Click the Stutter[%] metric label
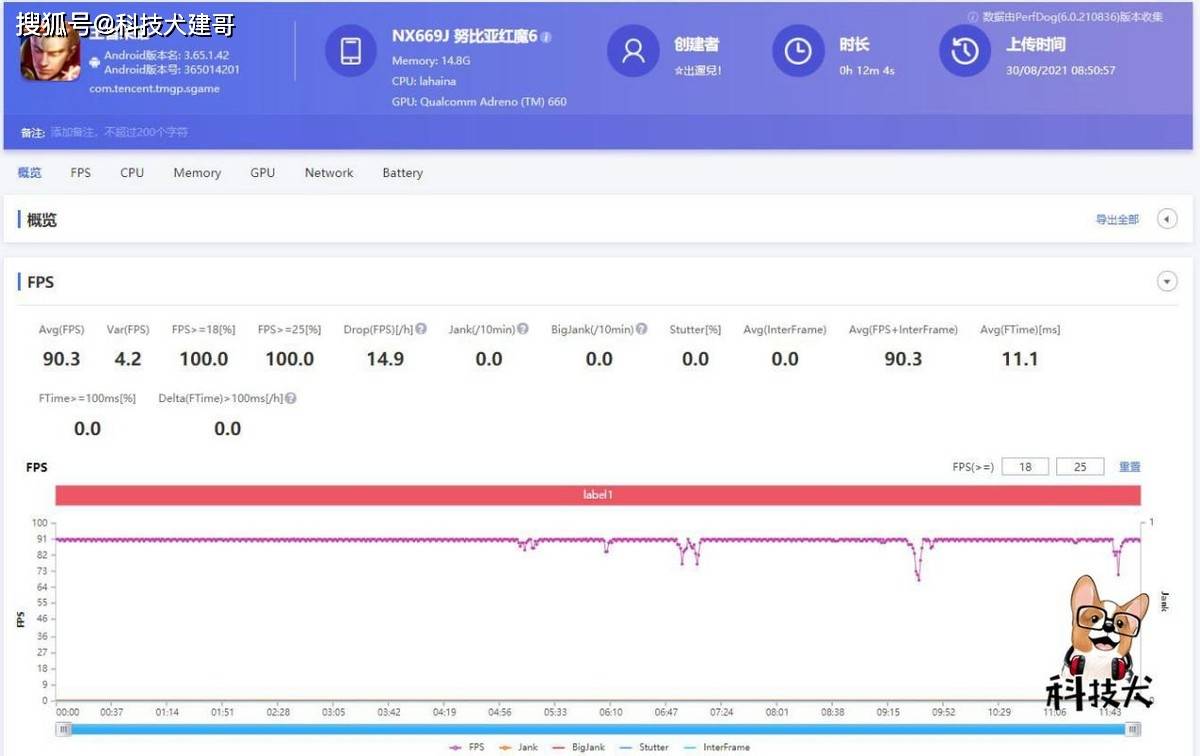 click(x=695, y=329)
